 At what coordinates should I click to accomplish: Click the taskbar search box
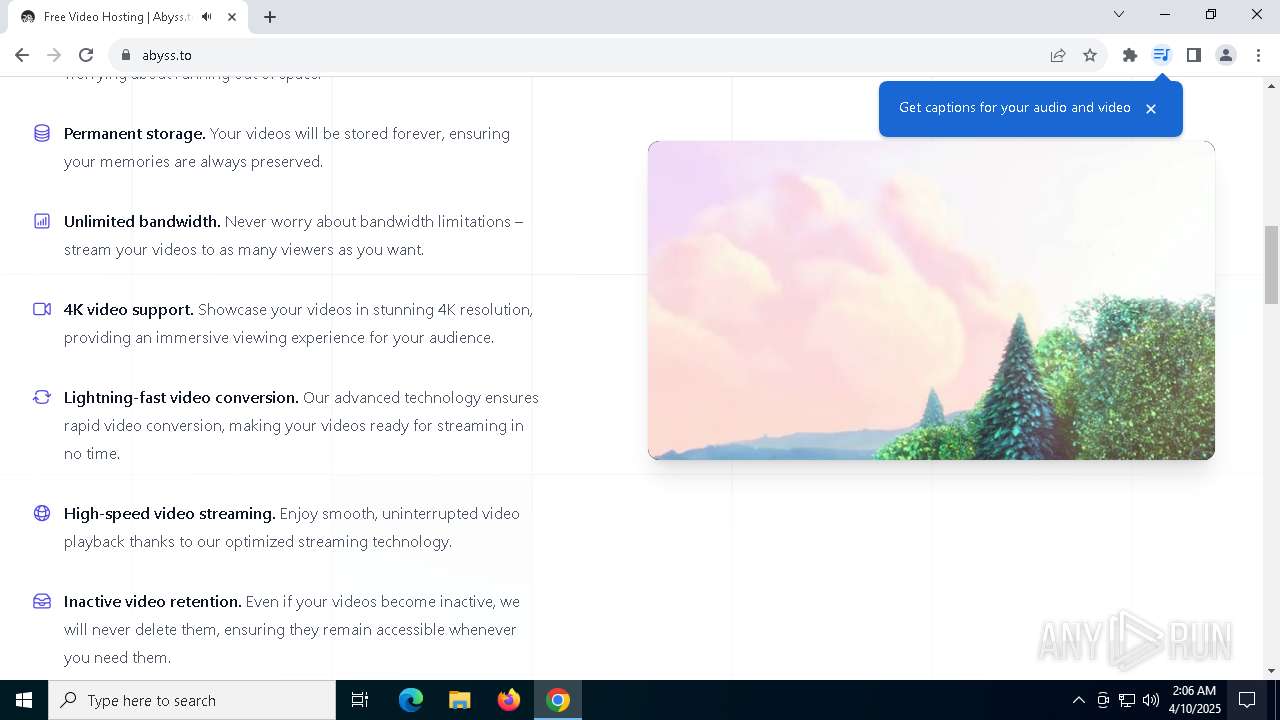(192, 700)
